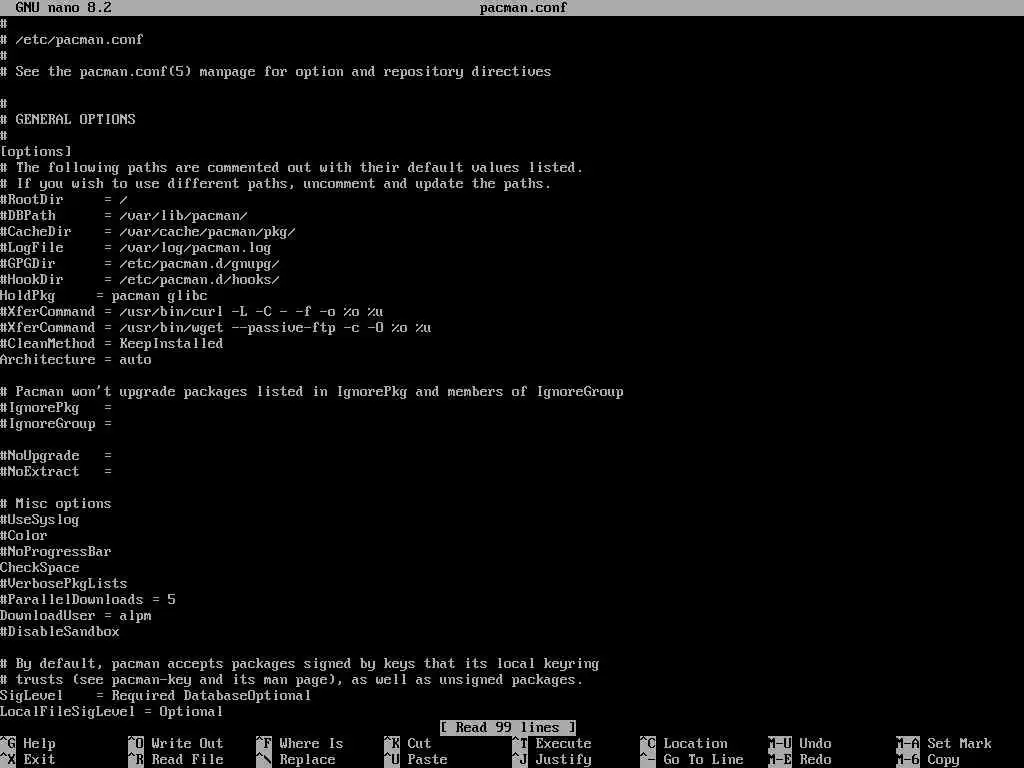The image size is (1024, 768).
Task: Place cursor on the #NoProgressBar line
Action: (x=56, y=552)
